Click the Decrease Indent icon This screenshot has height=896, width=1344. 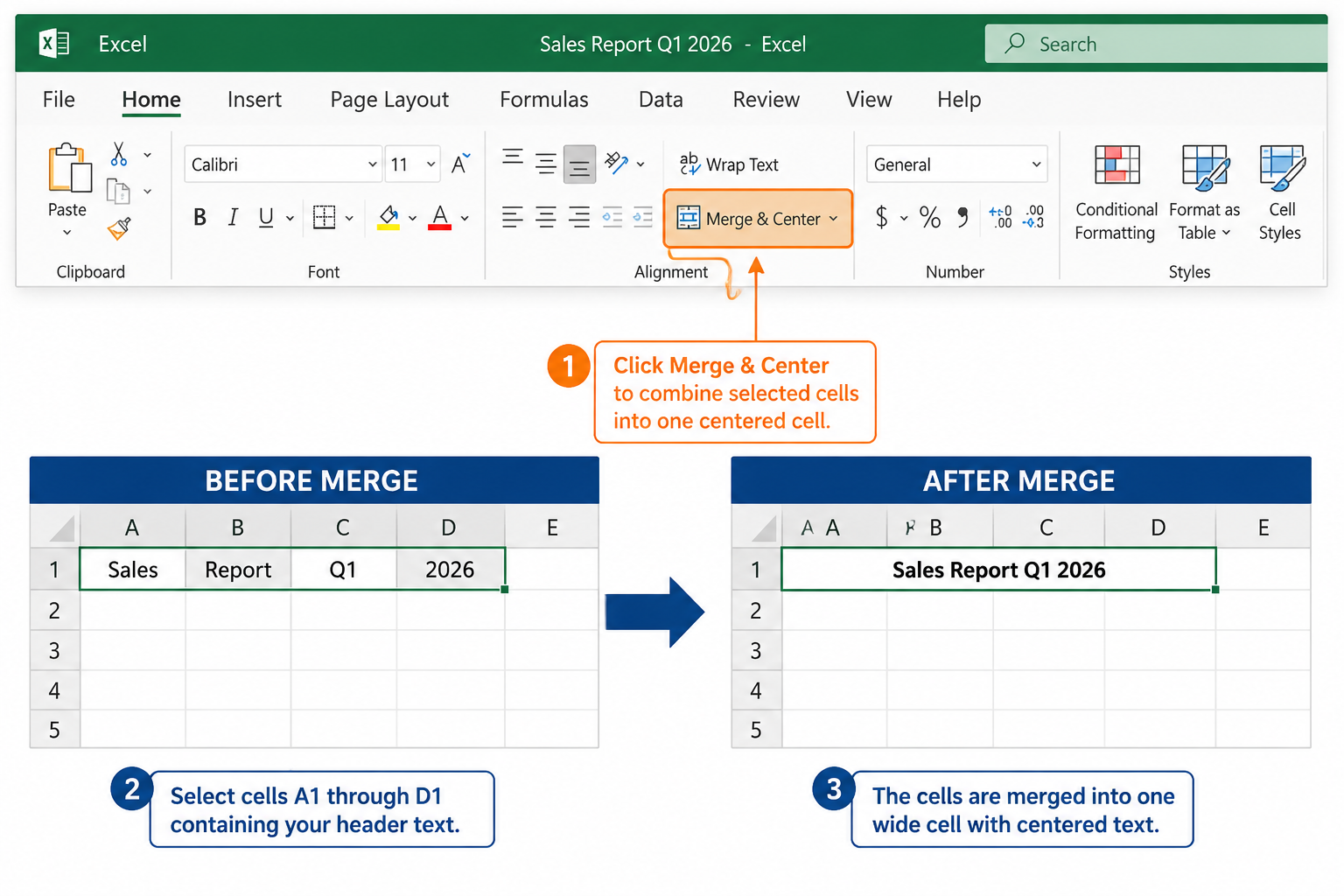pos(612,217)
